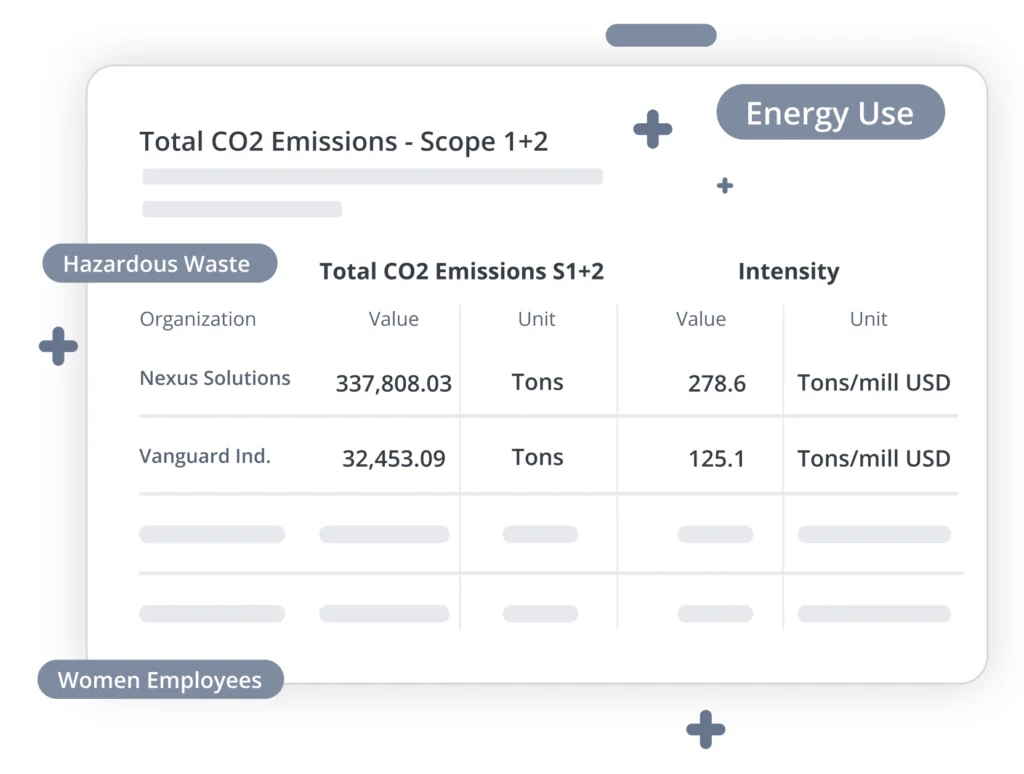Image resolution: width=1024 pixels, height=774 pixels.
Task: Select the Energy Use tag
Action: (830, 113)
